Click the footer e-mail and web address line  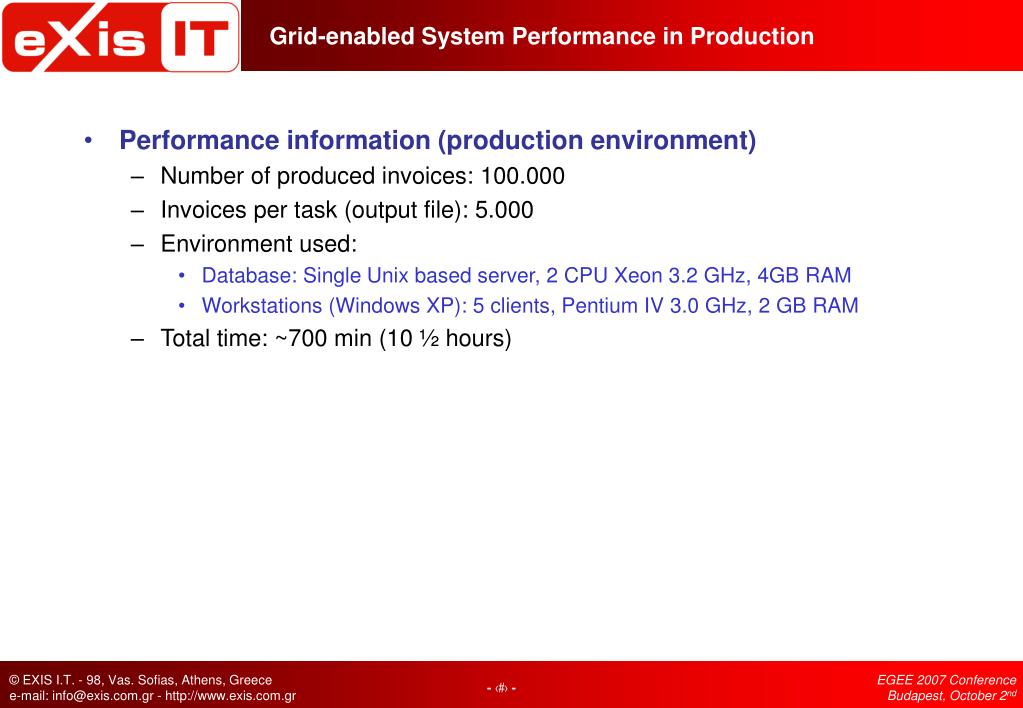(x=153, y=696)
